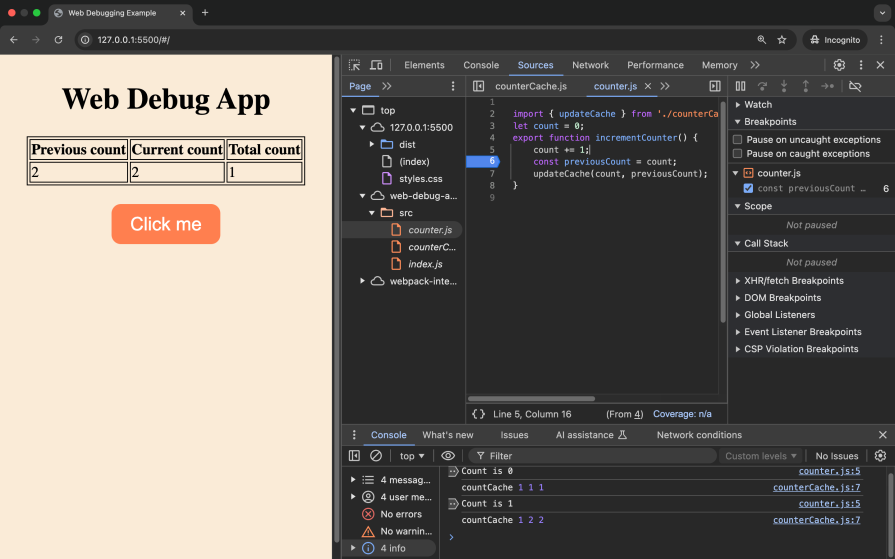895x559 pixels.
Task: Click the Coverage: n/a link
Action: pos(682,414)
